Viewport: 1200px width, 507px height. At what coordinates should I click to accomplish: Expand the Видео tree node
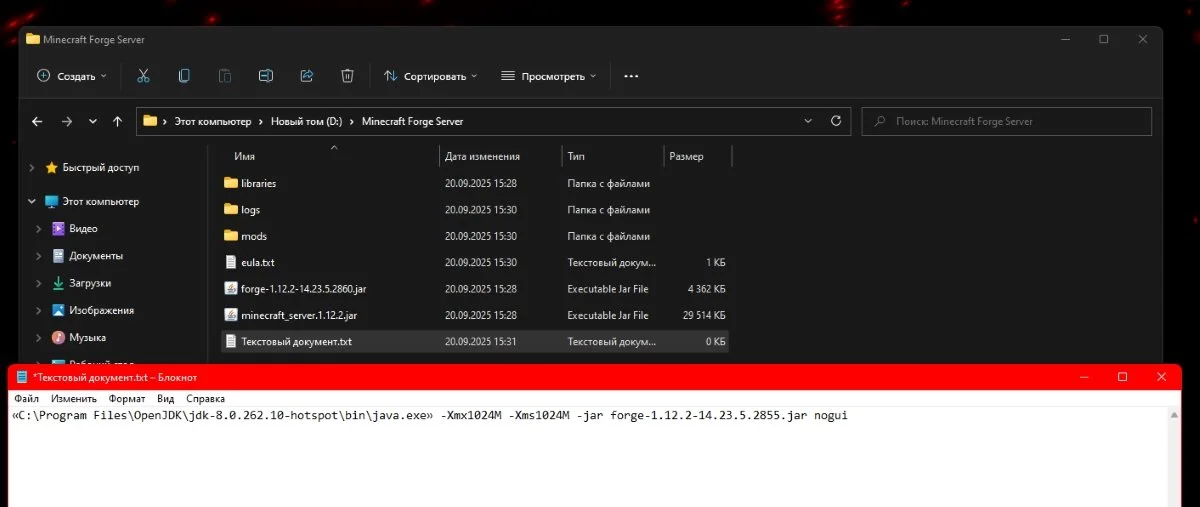38,229
